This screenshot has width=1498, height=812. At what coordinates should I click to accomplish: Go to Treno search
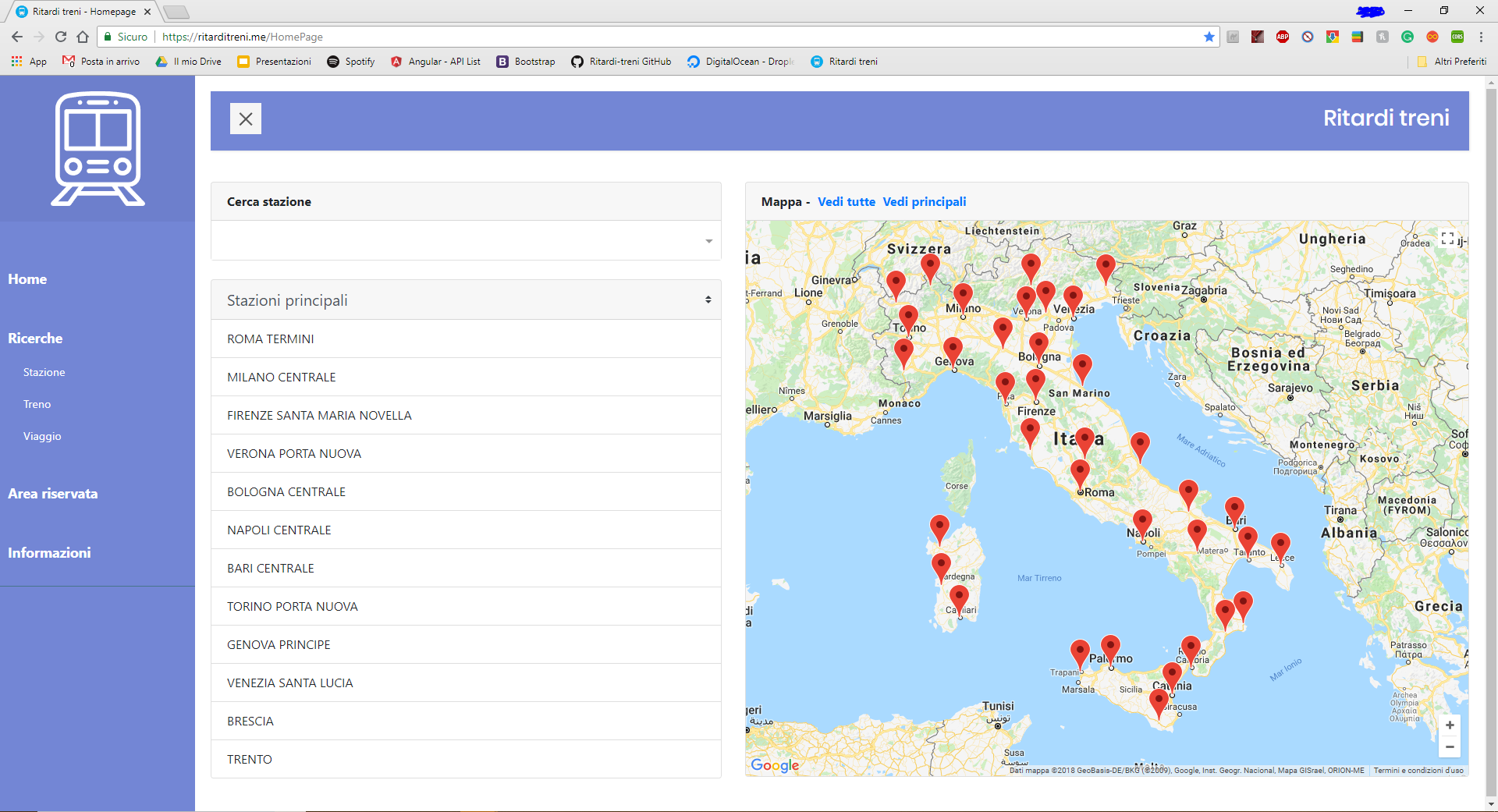pyautogui.click(x=37, y=404)
